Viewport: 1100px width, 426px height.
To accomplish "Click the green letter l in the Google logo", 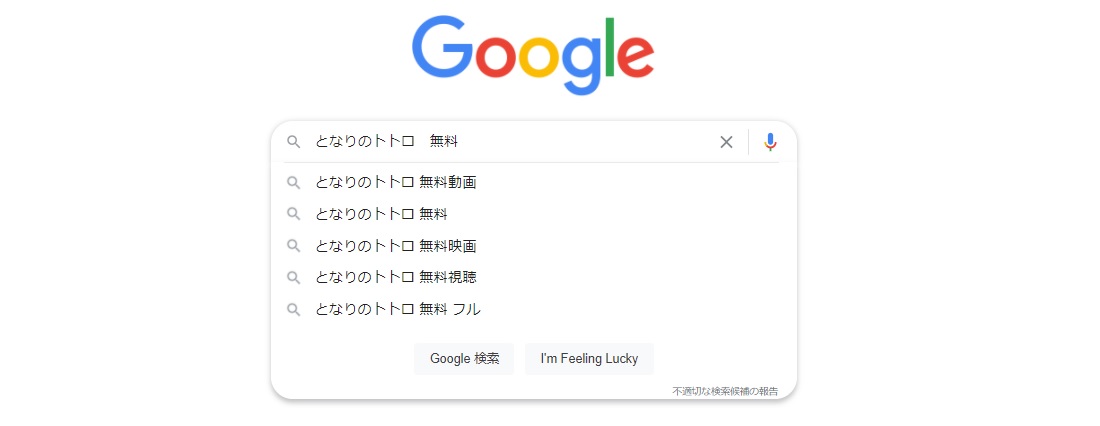I will (612, 47).
